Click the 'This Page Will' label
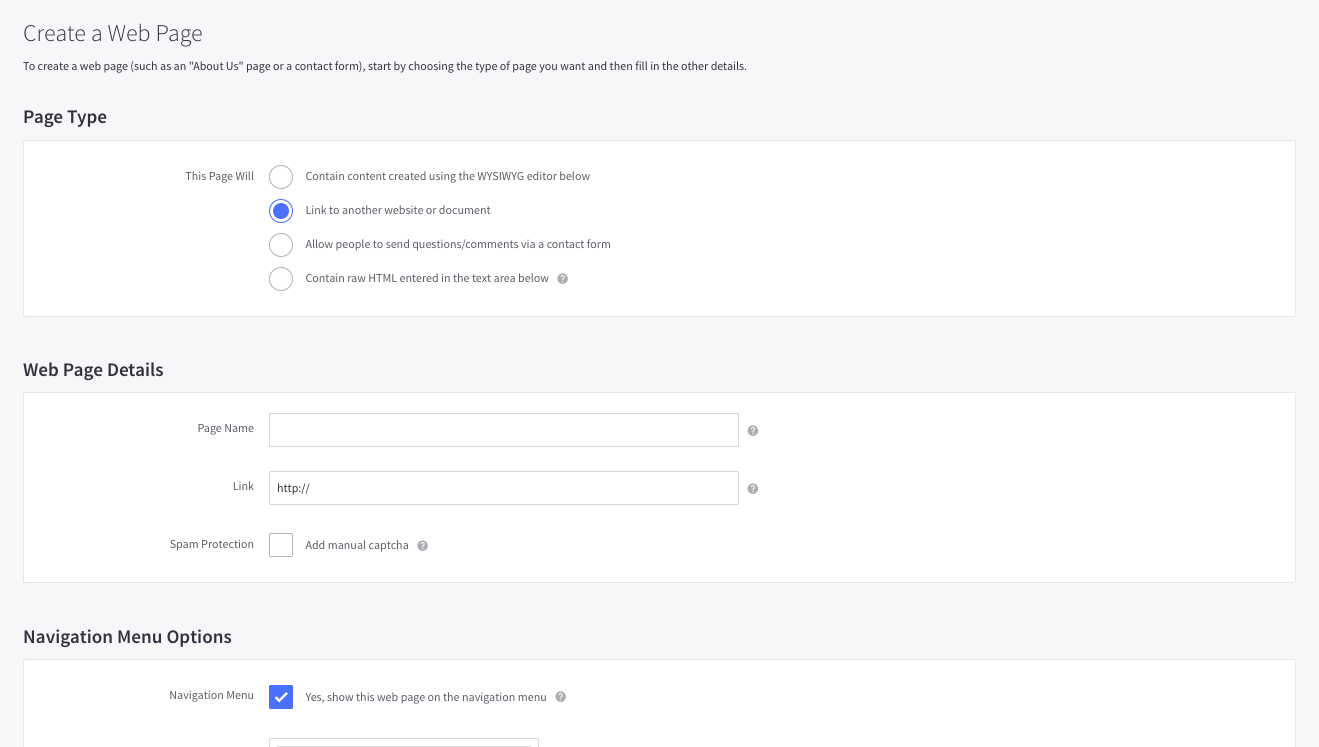This screenshot has width=1319, height=747. 220,177
